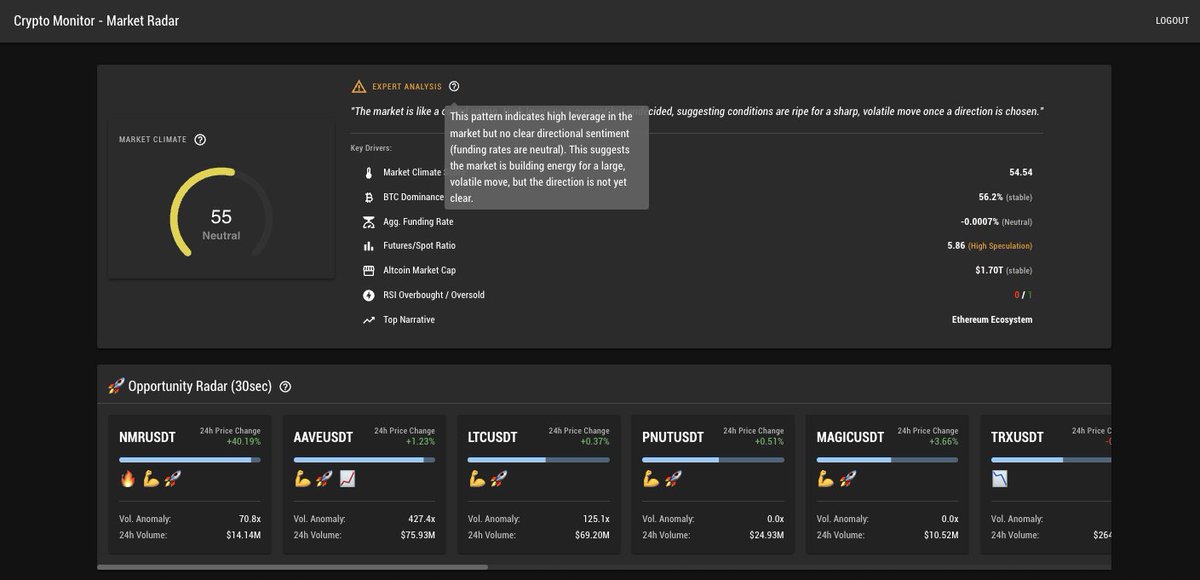Click the trending arrow icon for Top Narrative

[x=368, y=320]
